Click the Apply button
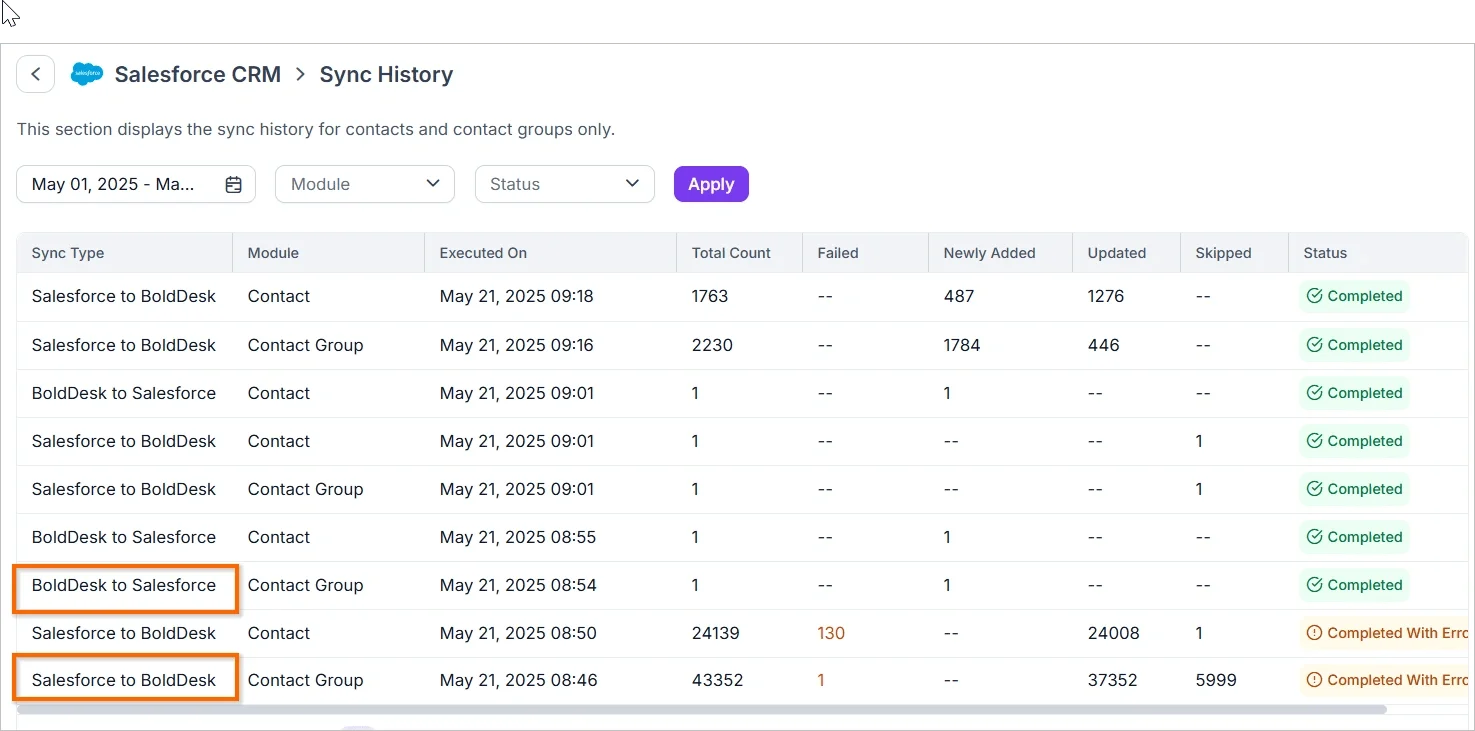Image resolution: width=1475 pixels, height=731 pixels. [x=711, y=184]
